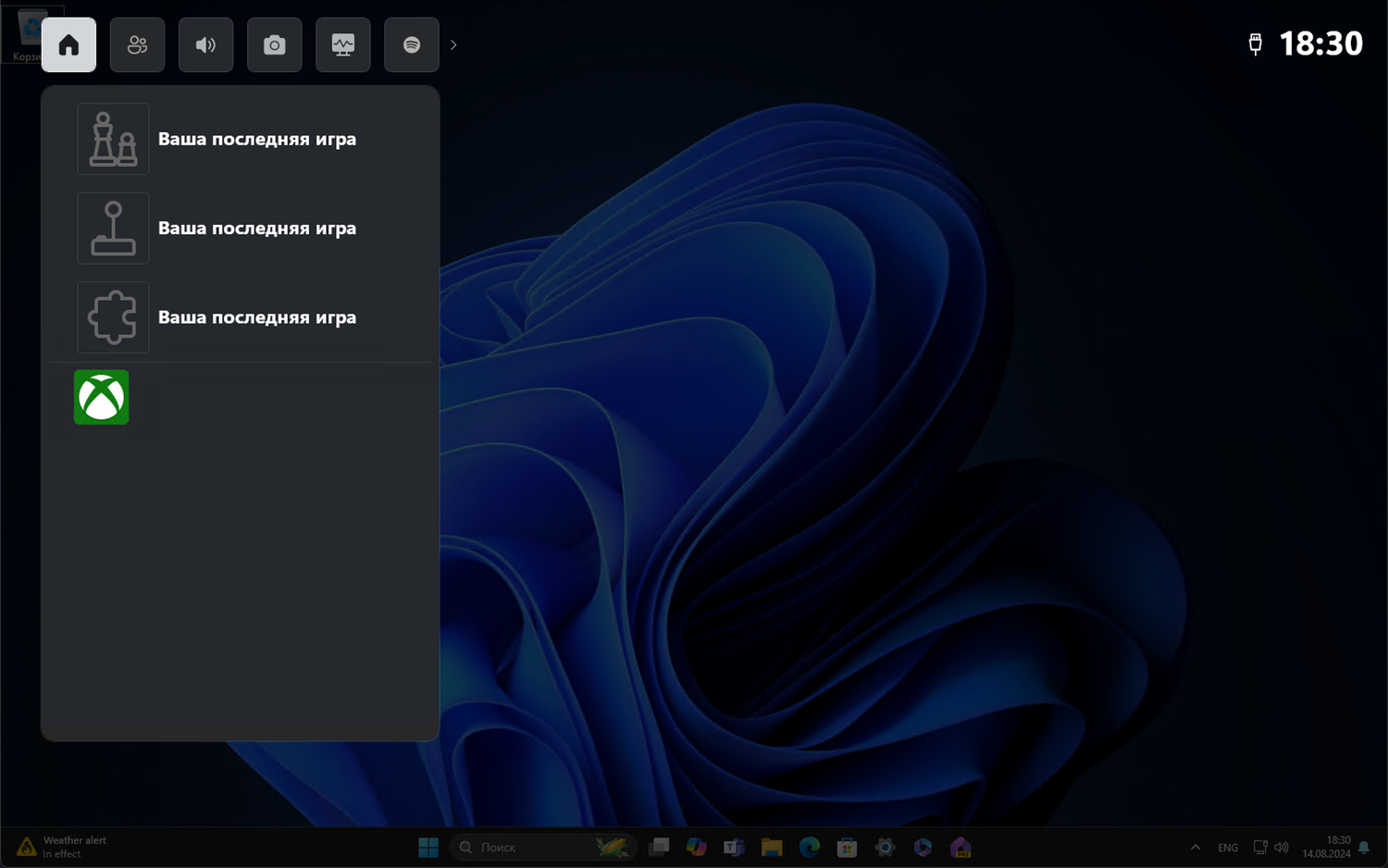The width and height of the screenshot is (1388, 868).
Task: Open the Spotify widget in Game Bar
Action: [x=412, y=44]
